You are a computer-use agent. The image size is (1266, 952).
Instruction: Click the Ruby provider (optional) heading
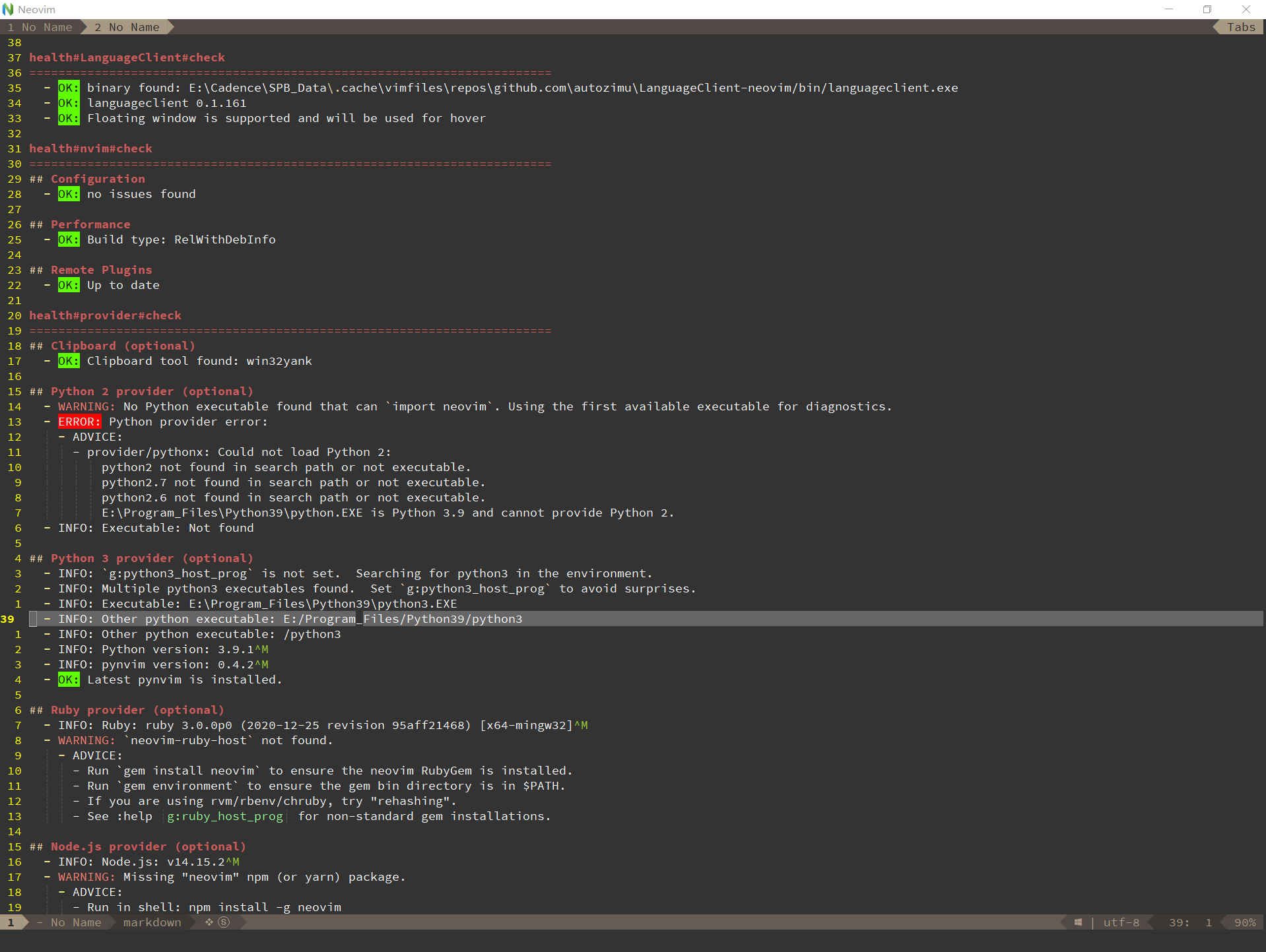point(137,710)
